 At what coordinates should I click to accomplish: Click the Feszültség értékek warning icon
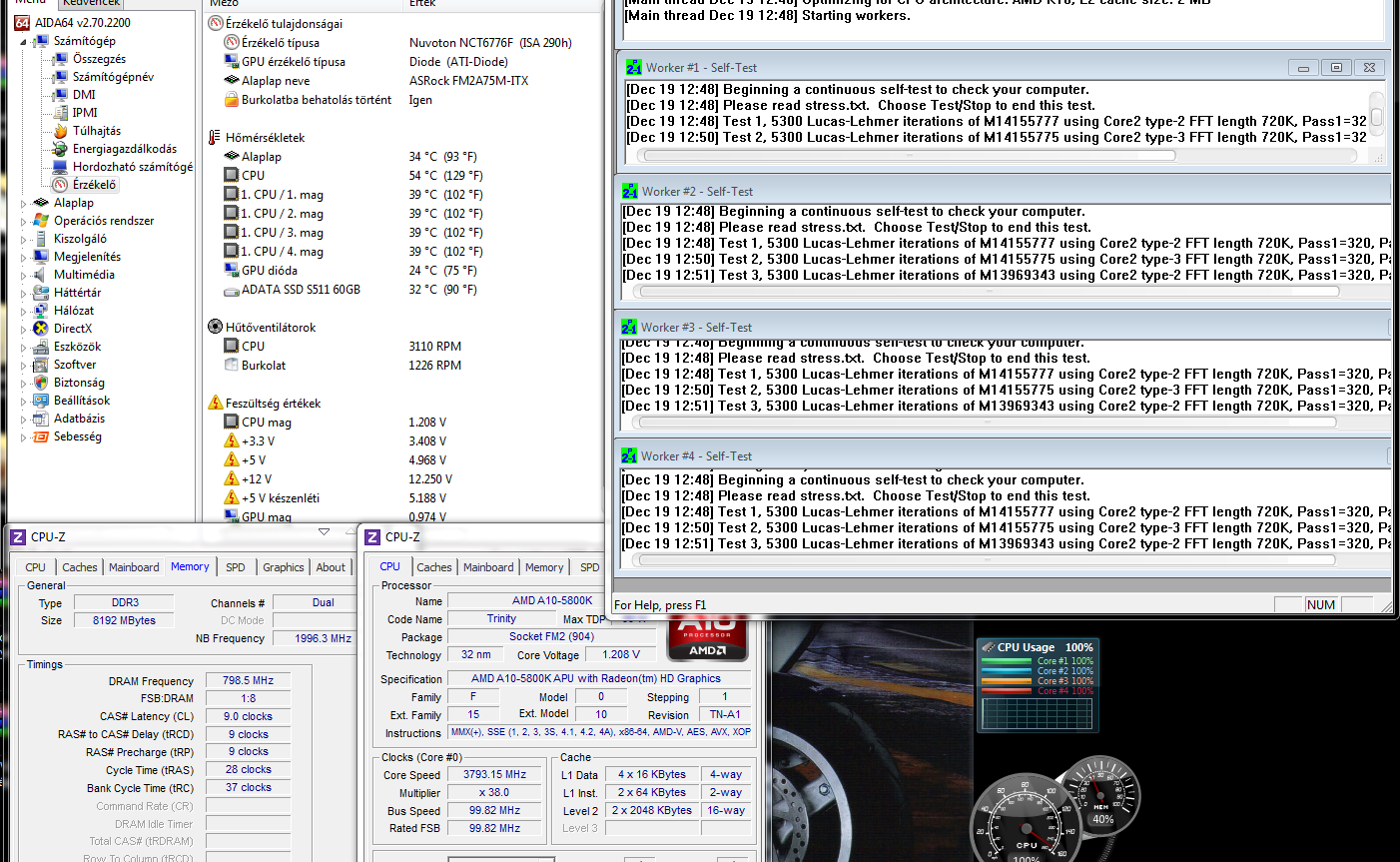tap(215, 404)
